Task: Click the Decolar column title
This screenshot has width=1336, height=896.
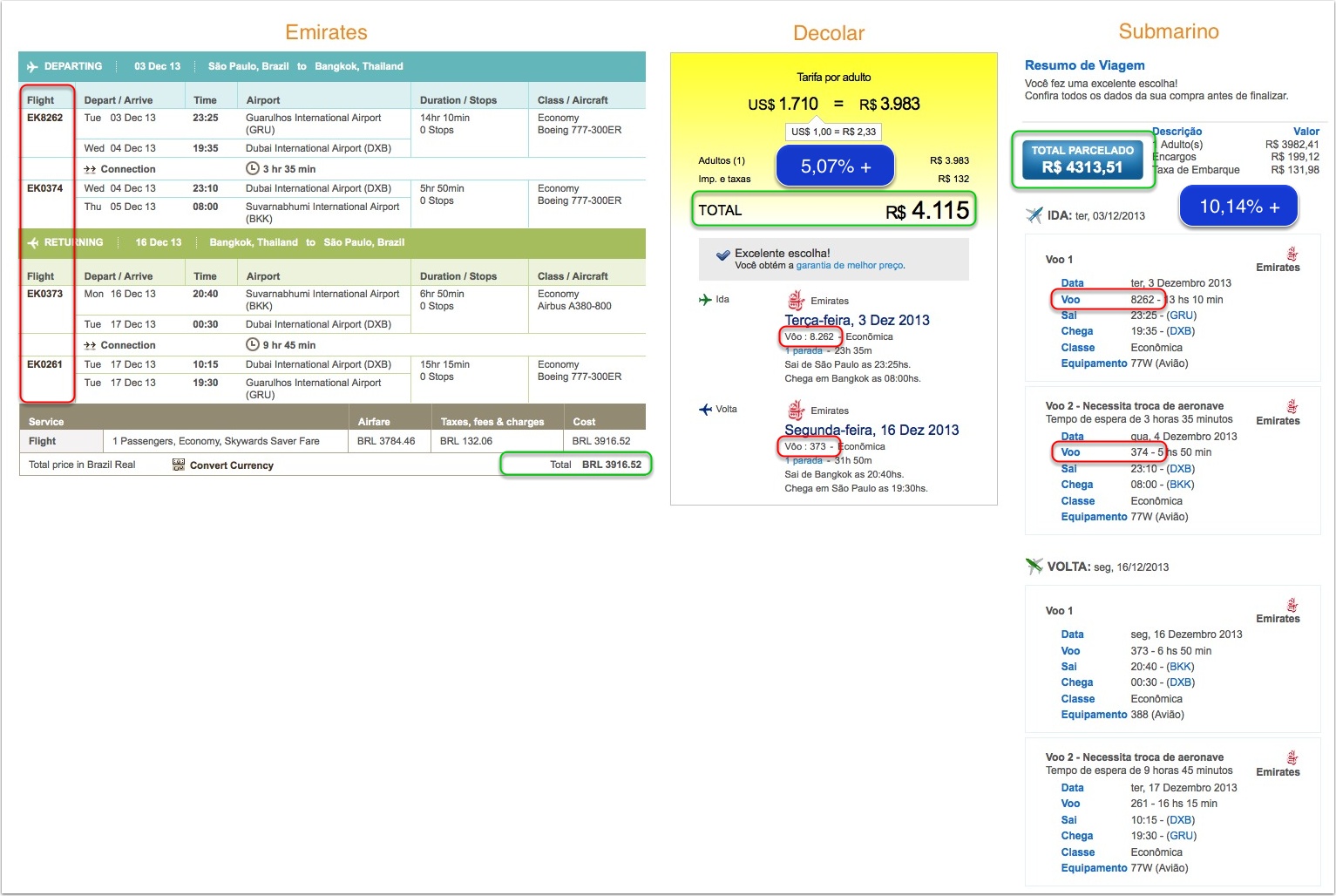Action: (x=829, y=33)
